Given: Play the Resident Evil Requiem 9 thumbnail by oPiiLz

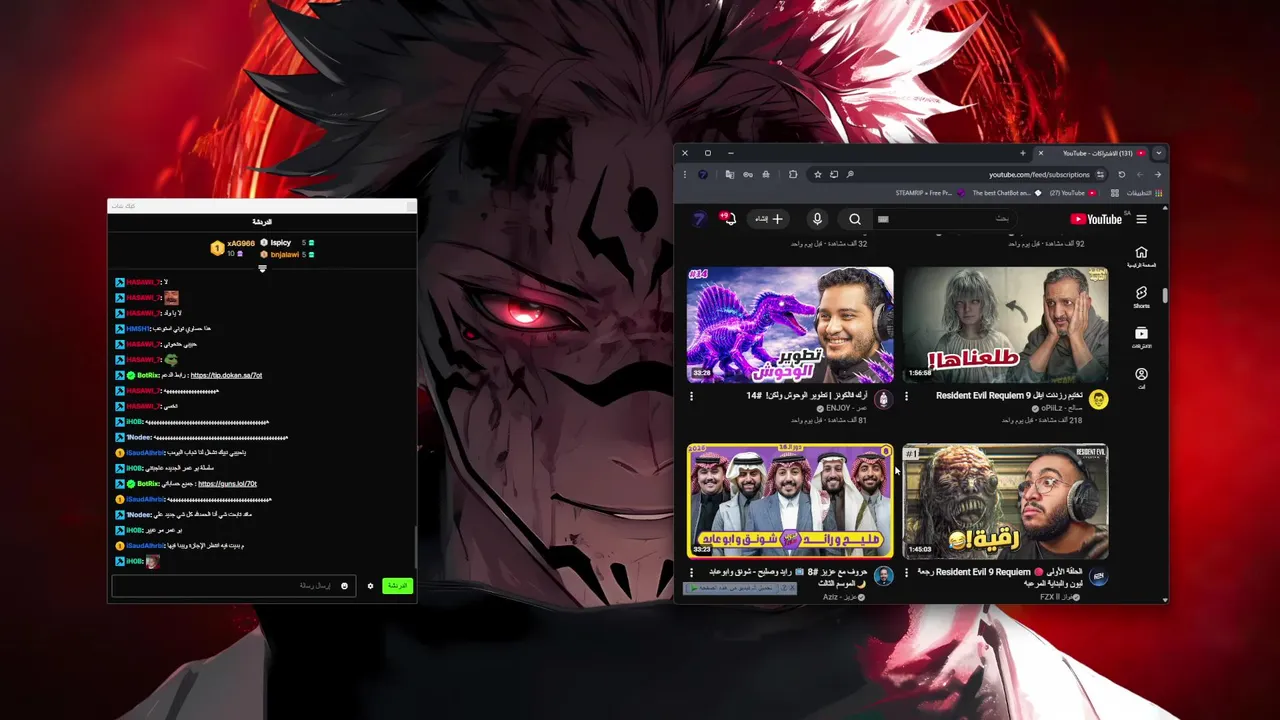Looking at the screenshot, I should click(1005, 324).
